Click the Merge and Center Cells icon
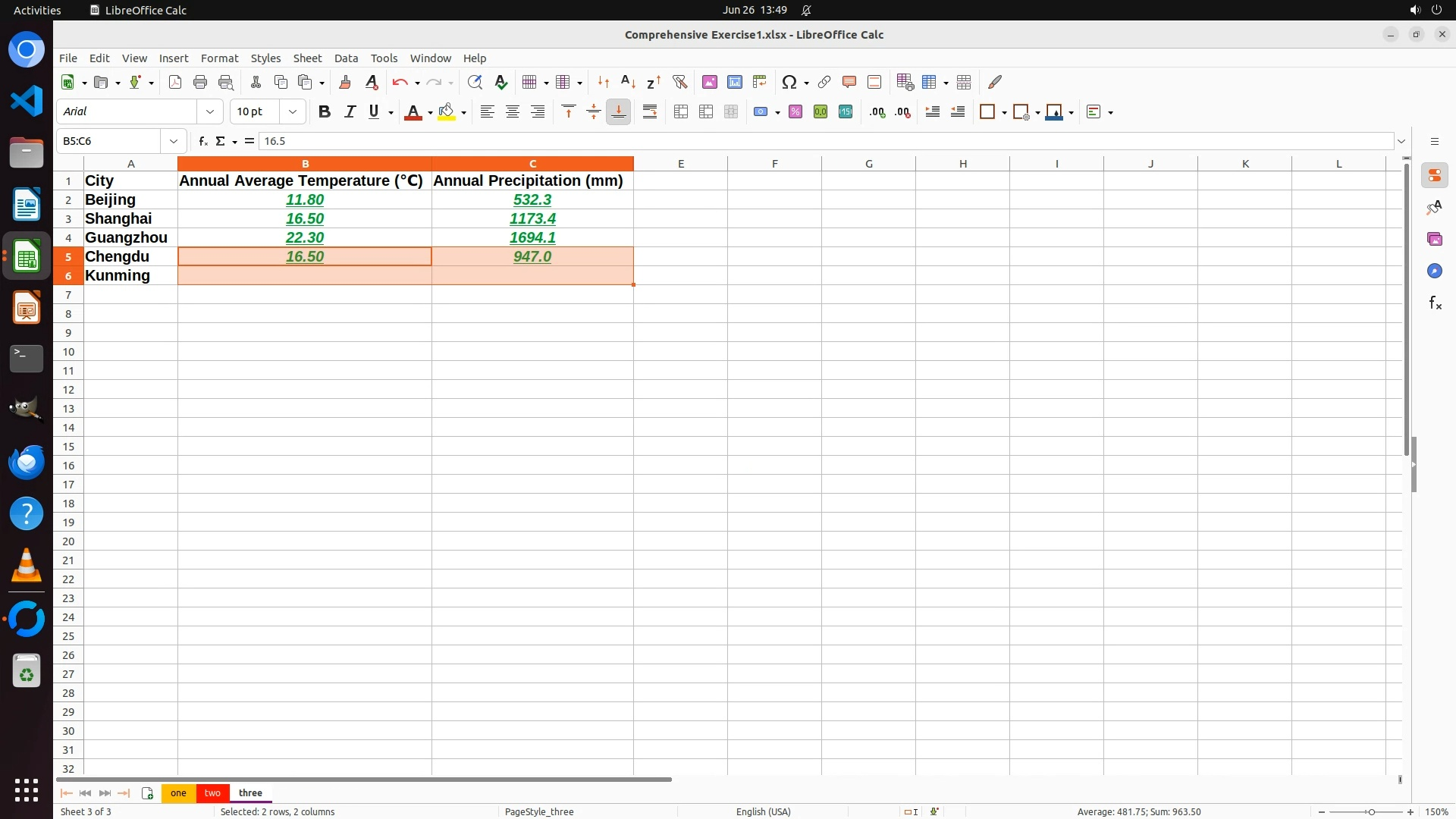 (x=680, y=112)
